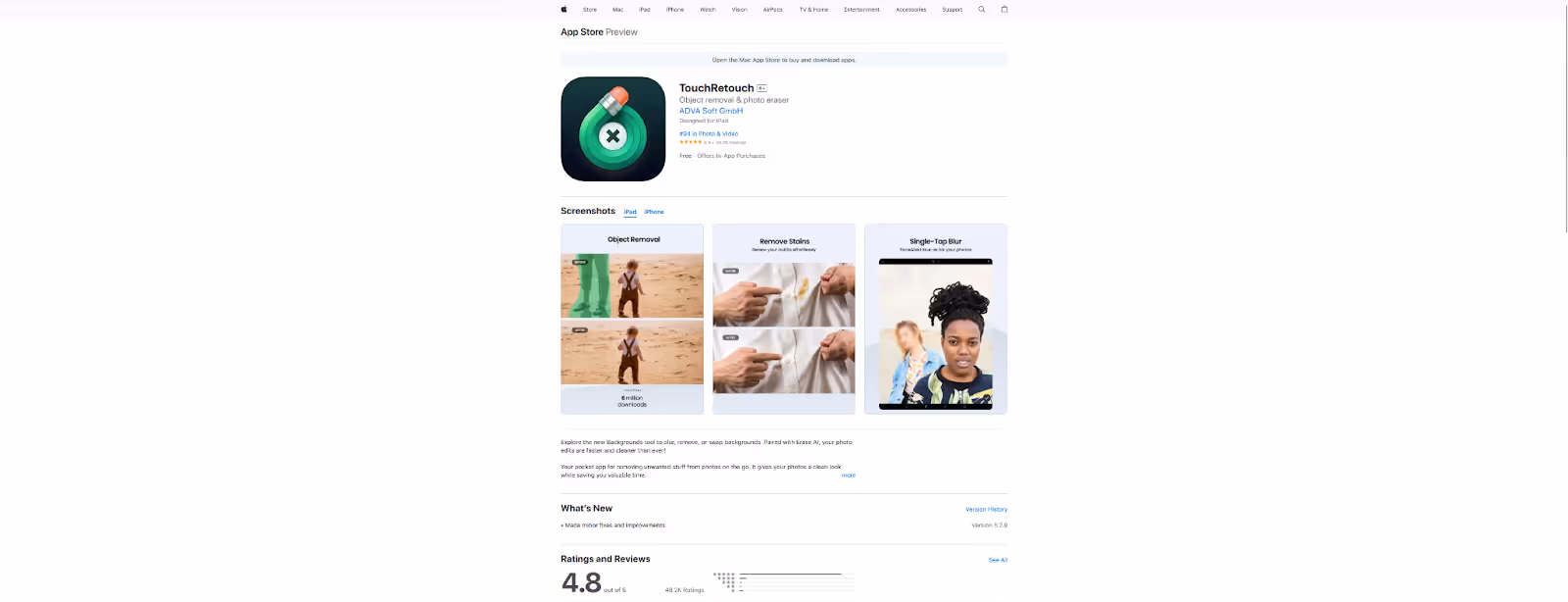Switch to the iPhone screenshots tab

[654, 212]
